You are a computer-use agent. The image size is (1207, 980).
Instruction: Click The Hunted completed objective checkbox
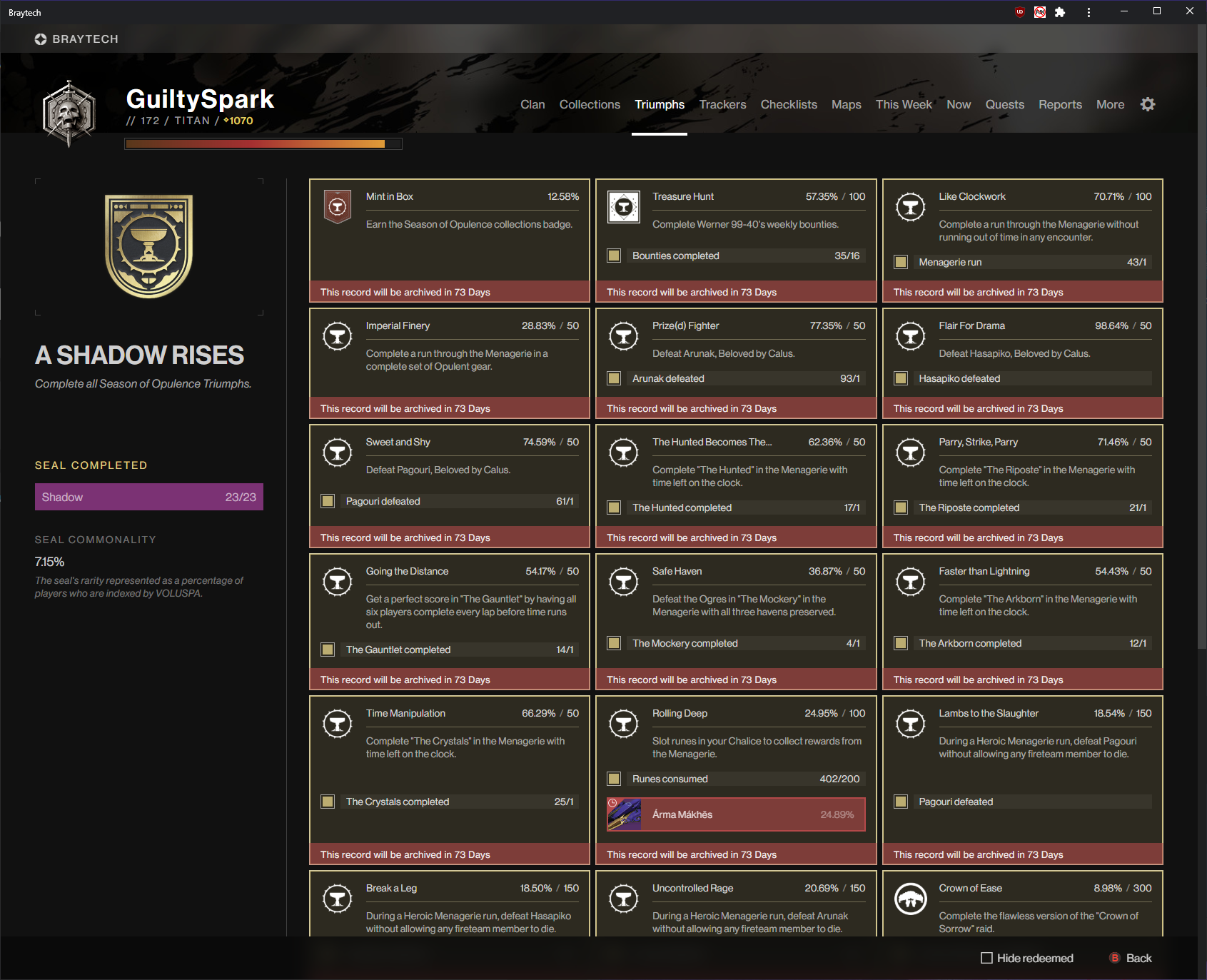tap(614, 507)
